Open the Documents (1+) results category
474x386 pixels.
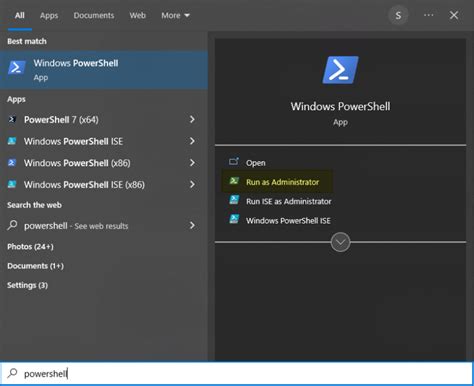pyautogui.click(x=35, y=266)
